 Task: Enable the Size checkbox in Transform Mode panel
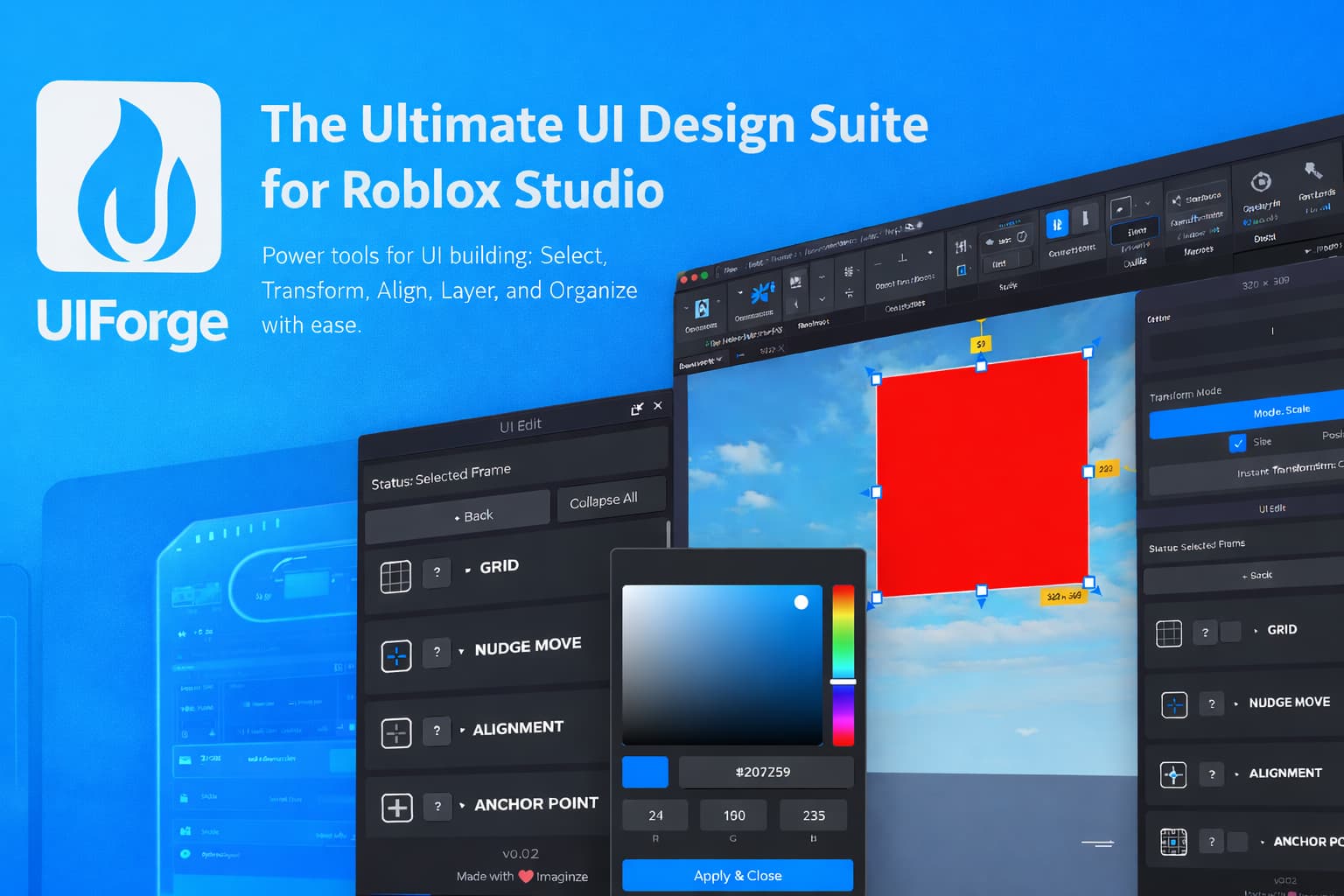[x=1239, y=442]
